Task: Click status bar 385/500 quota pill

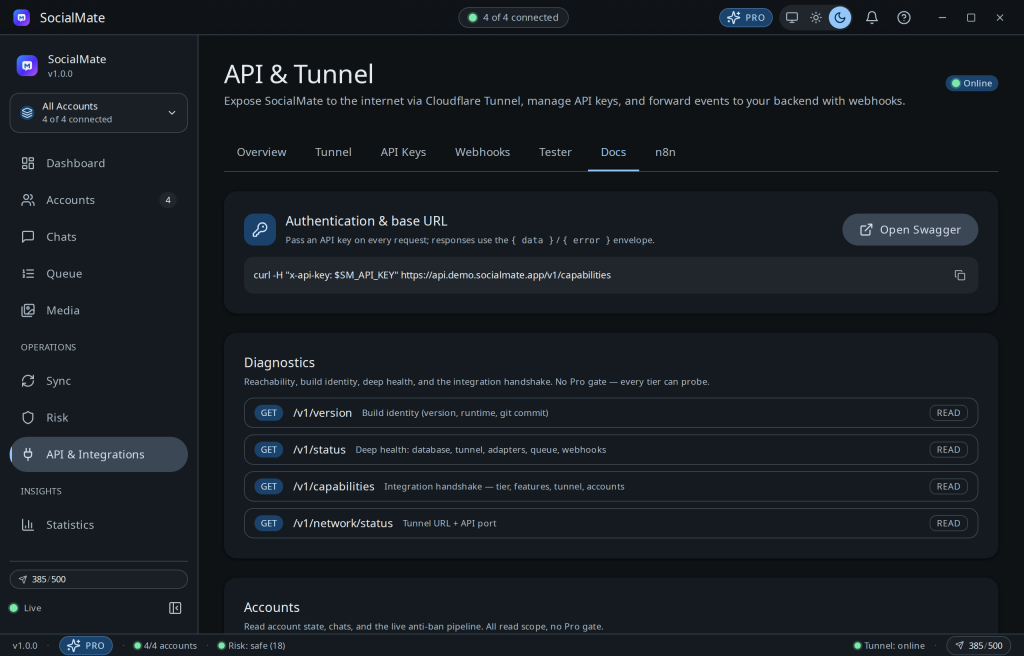Action: [978, 646]
